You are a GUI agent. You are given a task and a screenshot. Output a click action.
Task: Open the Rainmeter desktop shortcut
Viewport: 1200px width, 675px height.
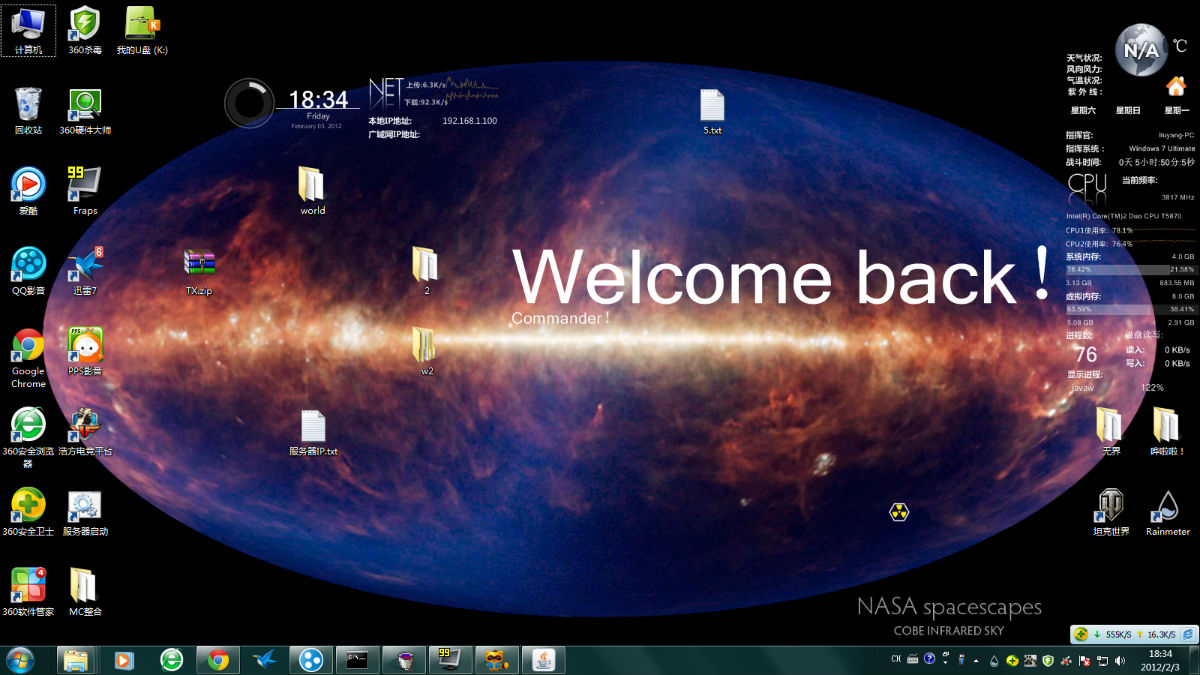click(x=1167, y=512)
